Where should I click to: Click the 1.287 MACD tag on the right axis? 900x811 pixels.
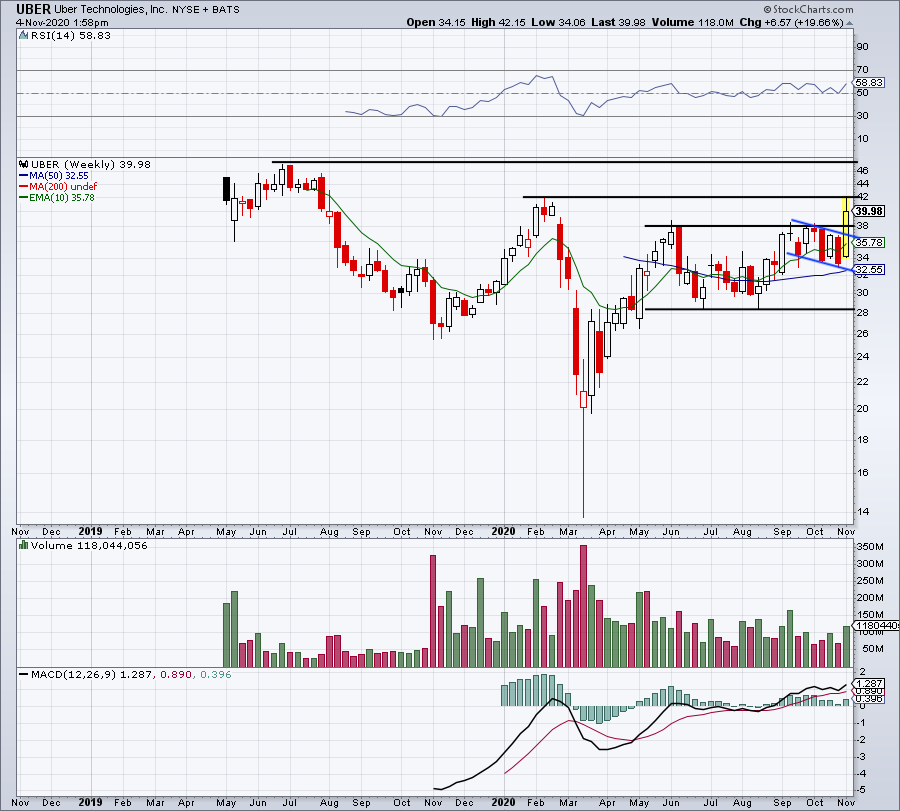(x=869, y=684)
